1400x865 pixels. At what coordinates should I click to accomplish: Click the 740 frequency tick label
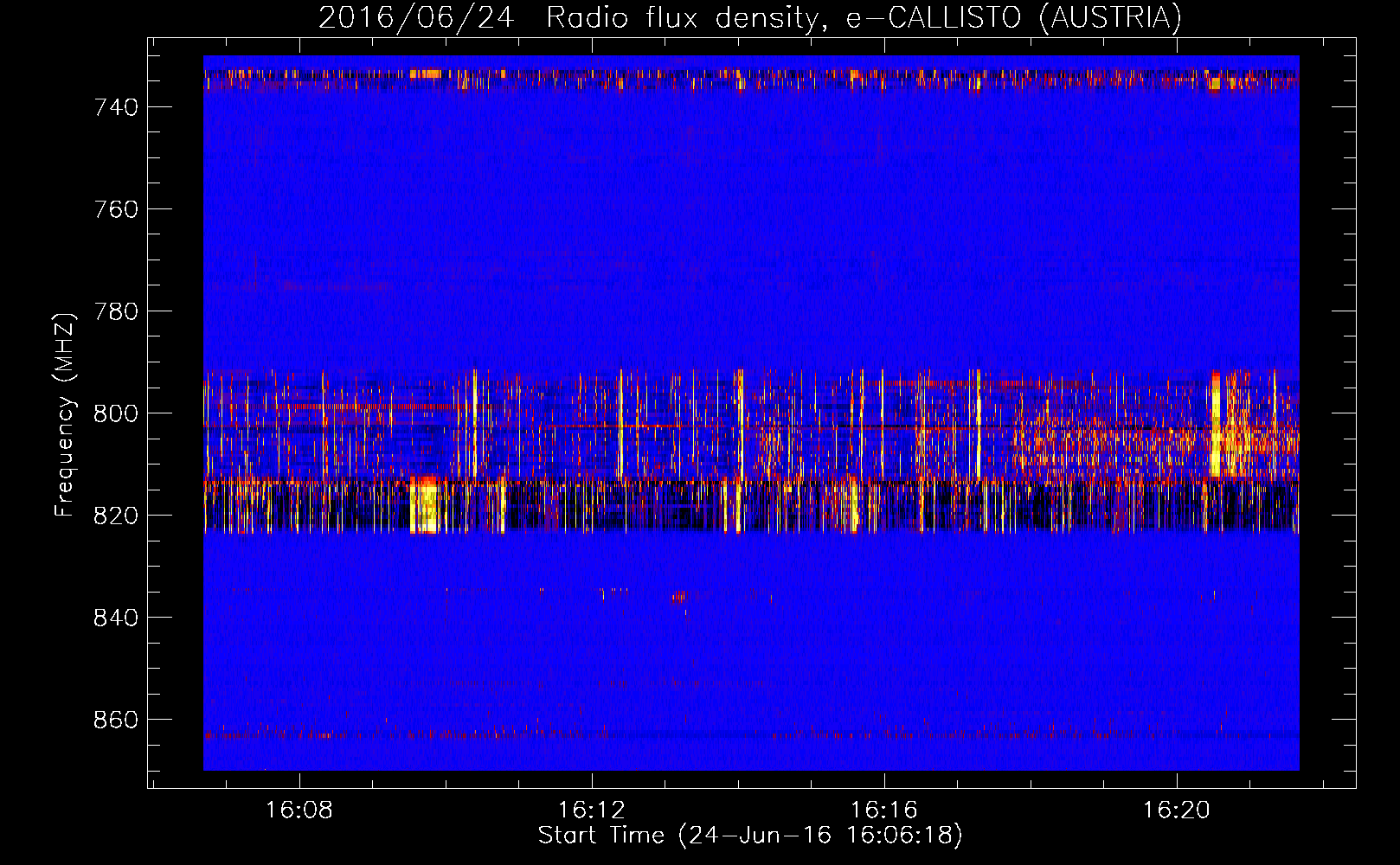(x=116, y=107)
